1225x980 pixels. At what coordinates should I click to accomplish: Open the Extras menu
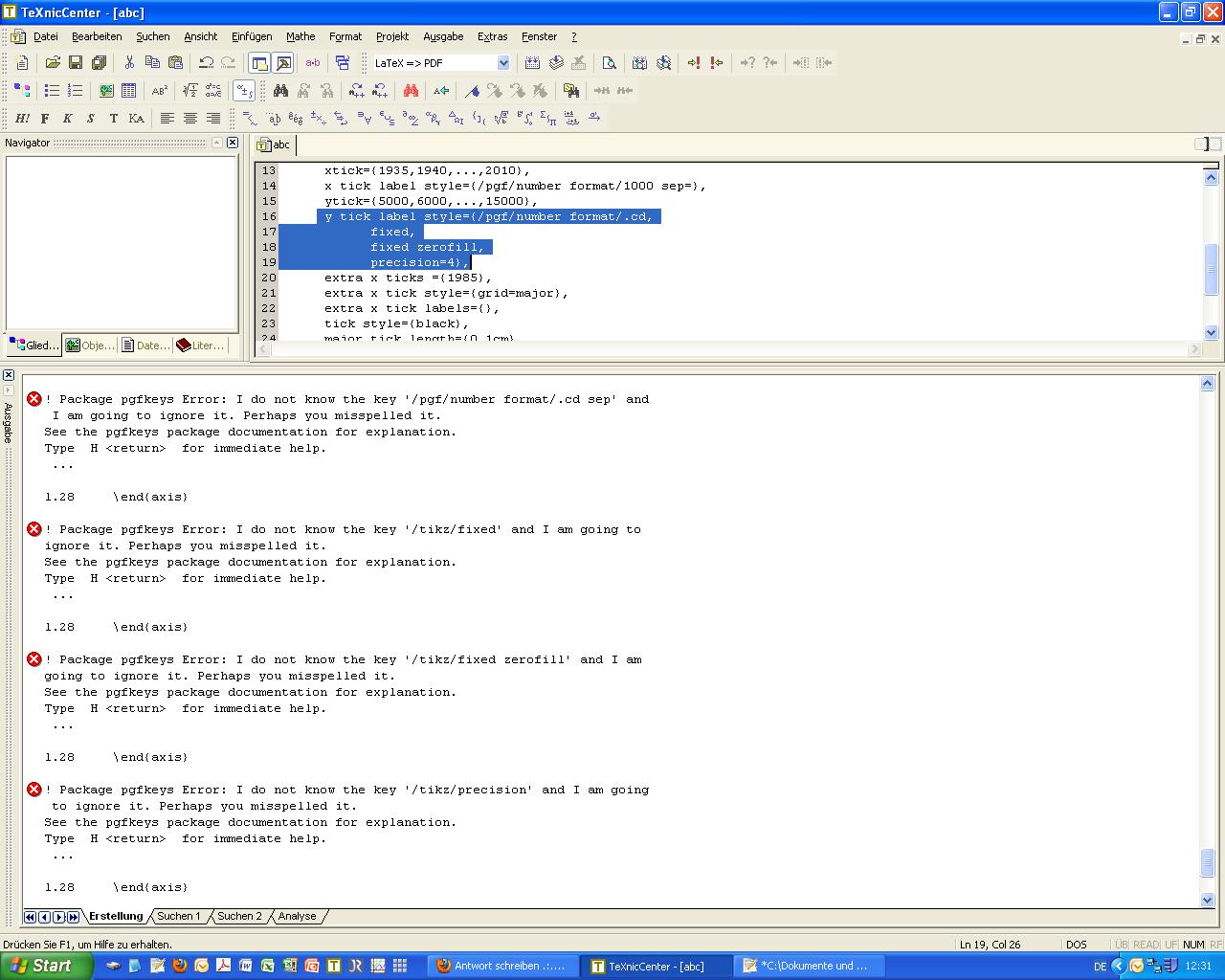493,36
